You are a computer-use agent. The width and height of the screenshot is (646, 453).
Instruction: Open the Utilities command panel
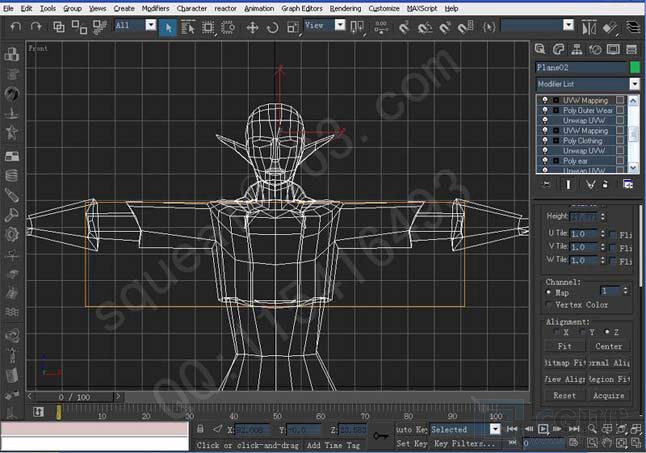[x=632, y=49]
